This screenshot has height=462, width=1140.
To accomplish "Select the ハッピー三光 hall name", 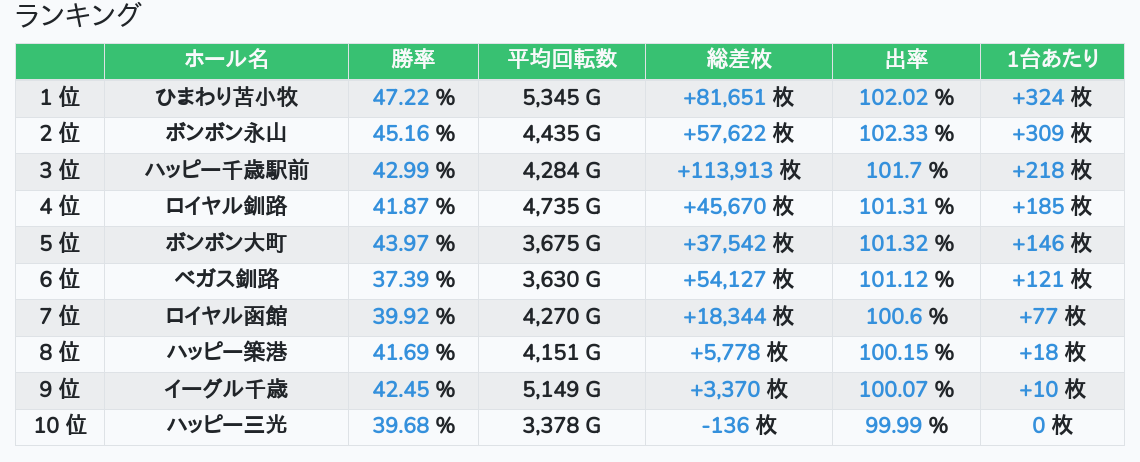I will coord(227,426).
